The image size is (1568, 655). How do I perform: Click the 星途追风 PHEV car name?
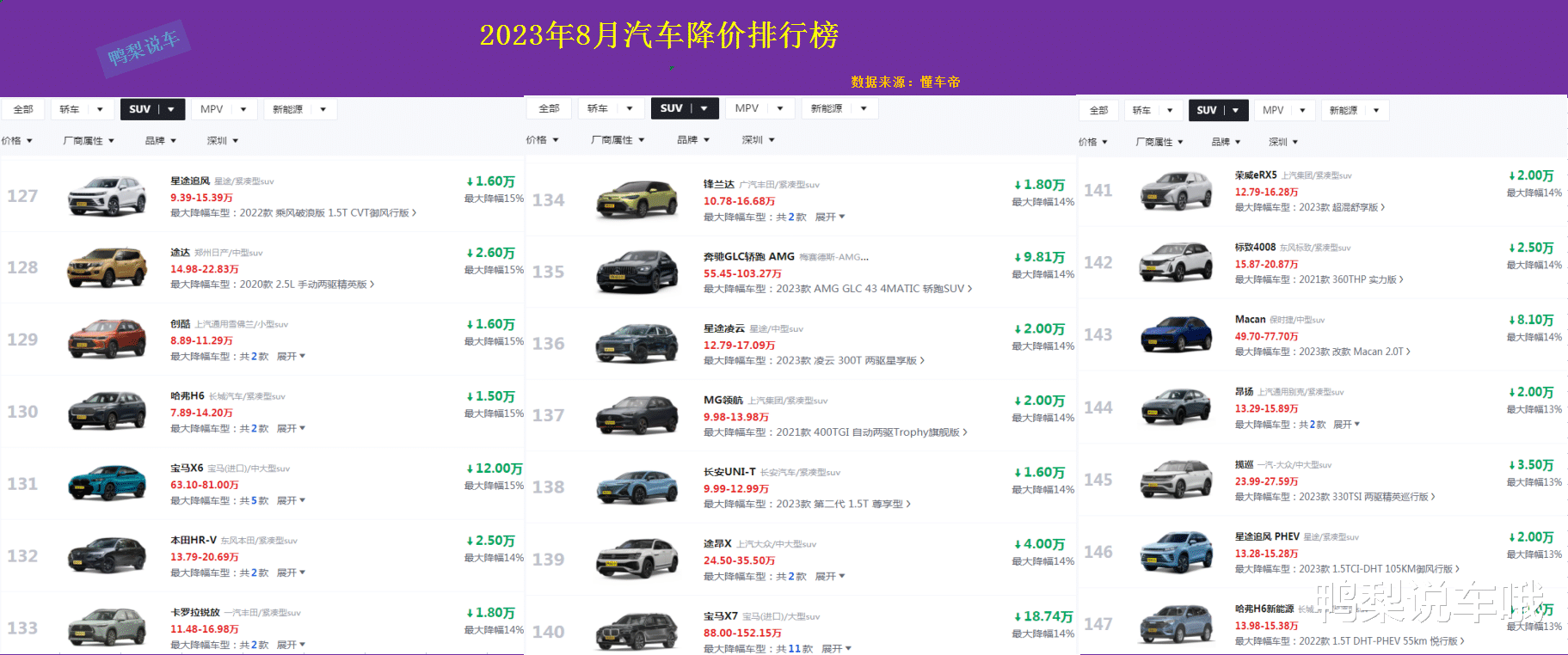[1267, 536]
